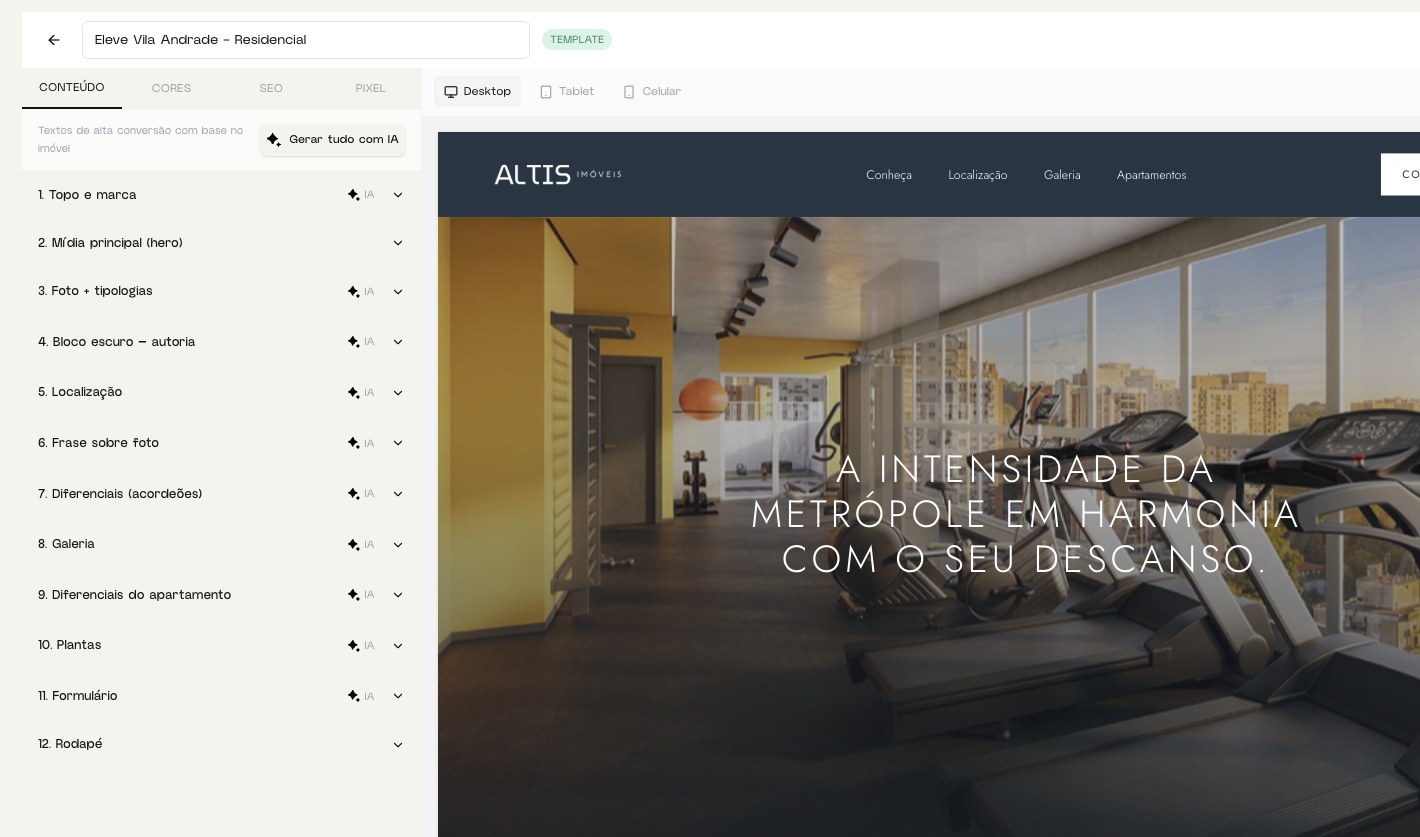This screenshot has height=837, width=1420.
Task: Click the AI sparkle icon for Galeria section
Action: (353, 545)
